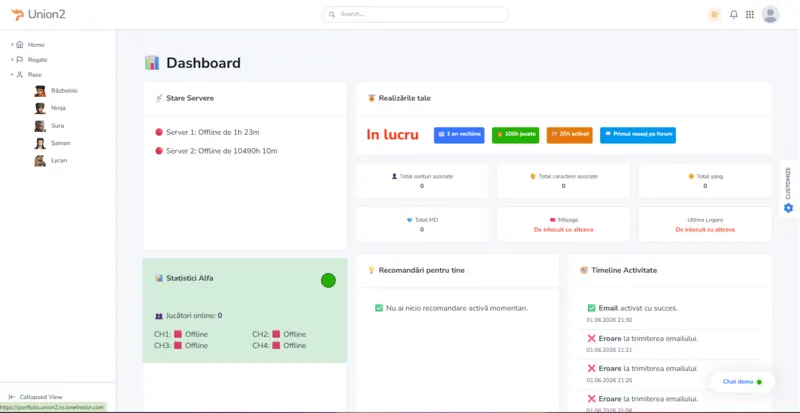
Task: Open the Șaman race page
Action: [x=61, y=143]
